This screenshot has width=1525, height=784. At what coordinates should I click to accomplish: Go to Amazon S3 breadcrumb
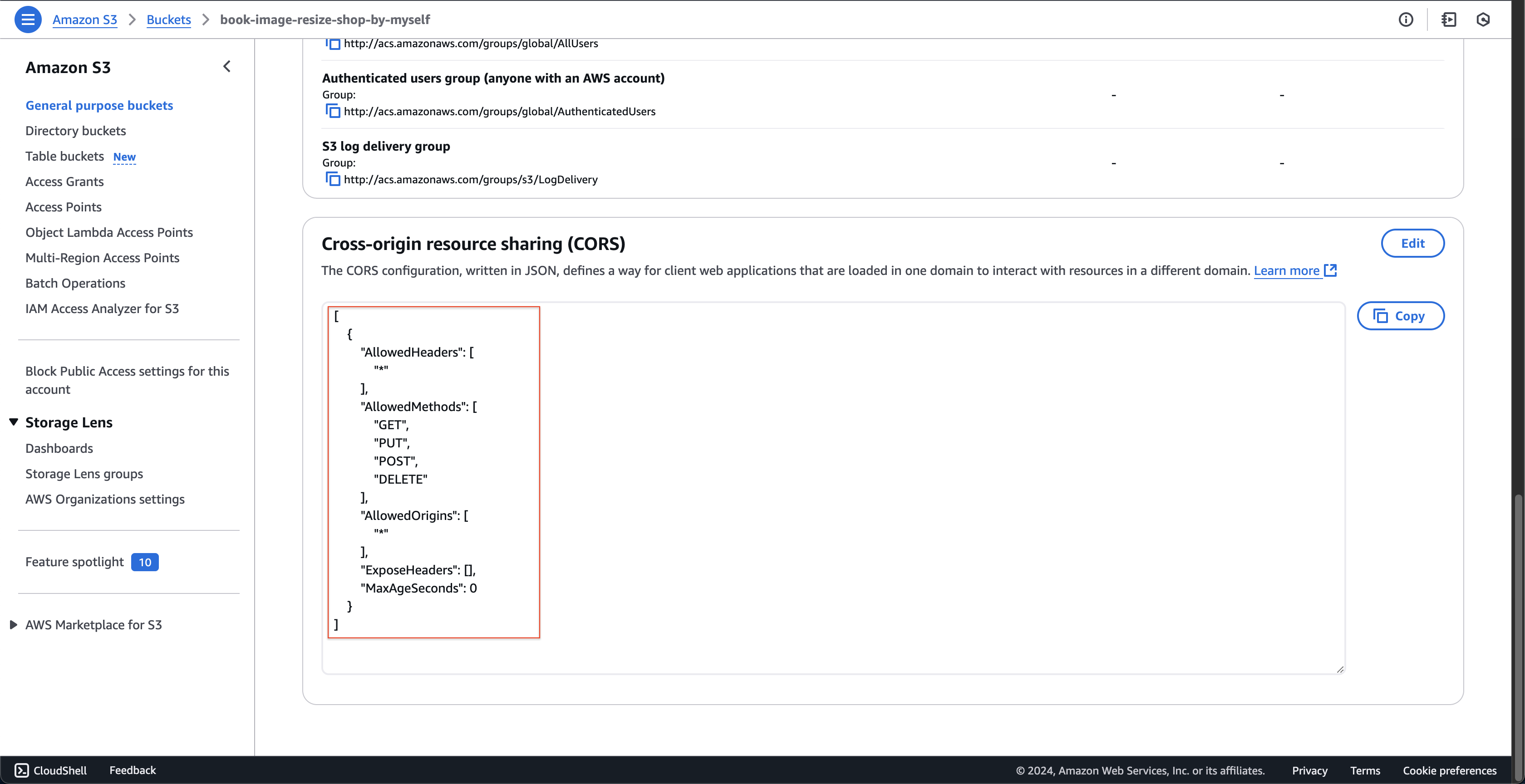[85, 20]
